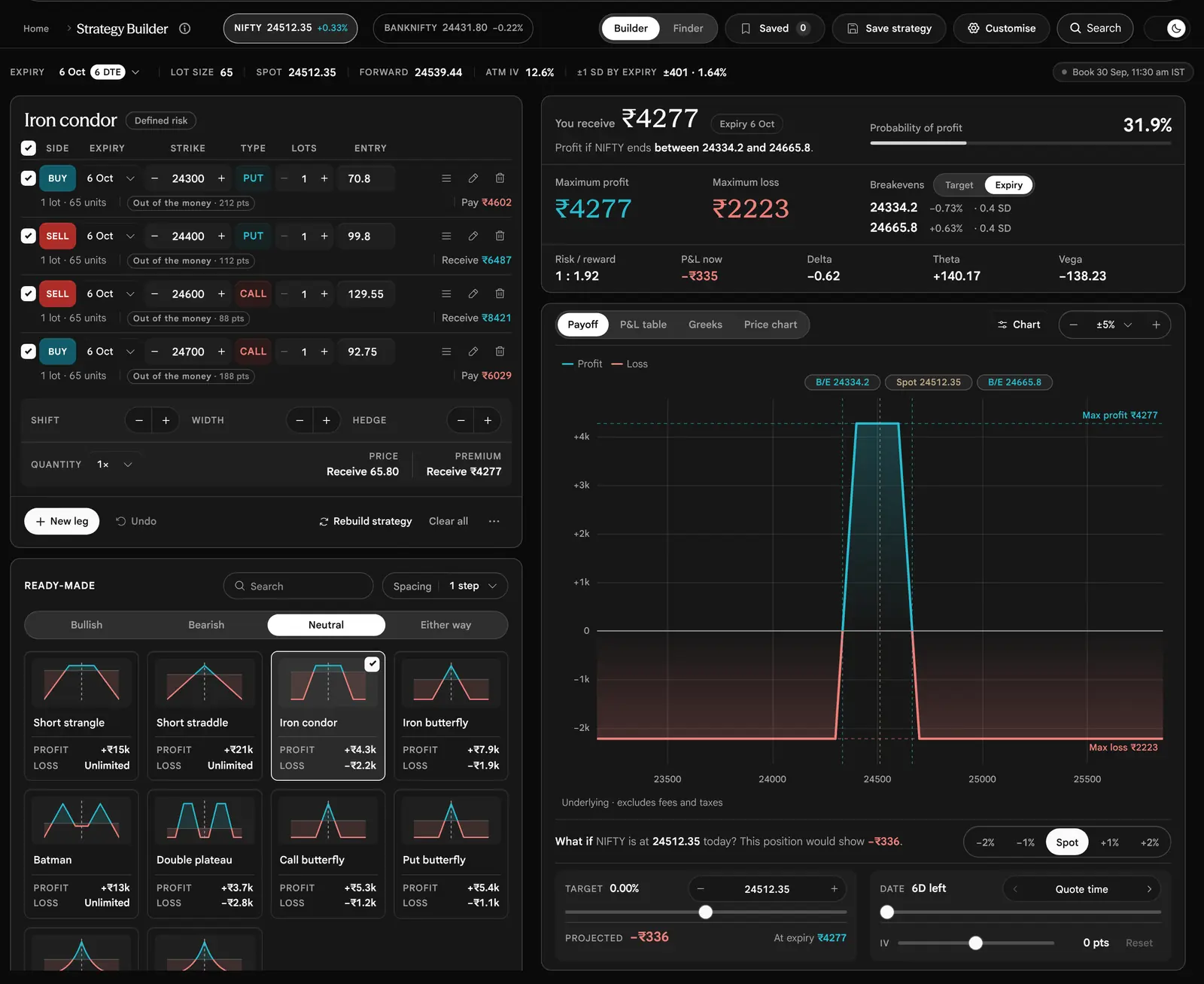Toggle the select-all legs header checkbox
This screenshot has height=984, width=1204.
point(29,148)
